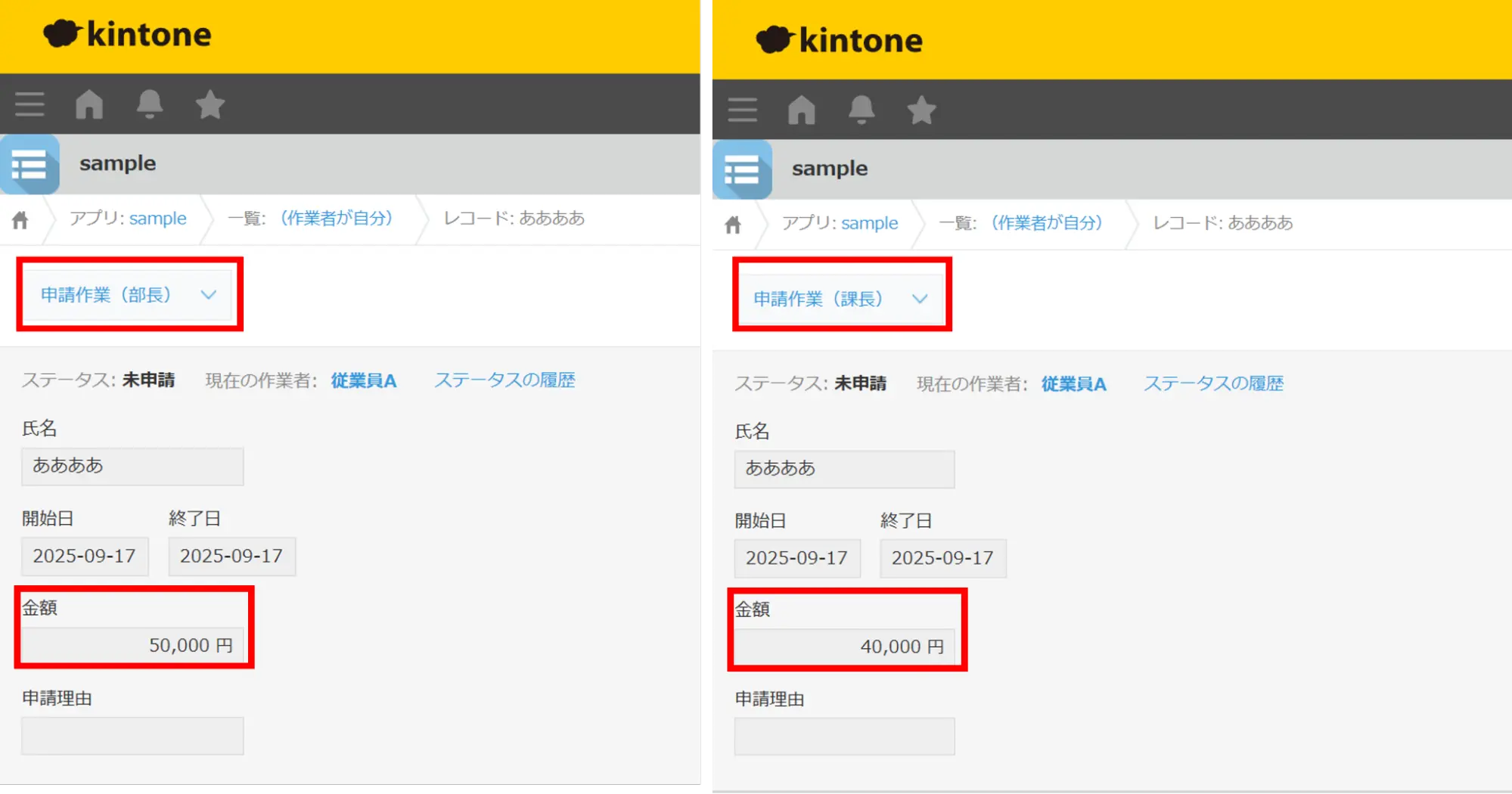This screenshot has width=1512, height=794.
Task: Click the 金額 field showing 40,000 円
Action: [x=844, y=647]
